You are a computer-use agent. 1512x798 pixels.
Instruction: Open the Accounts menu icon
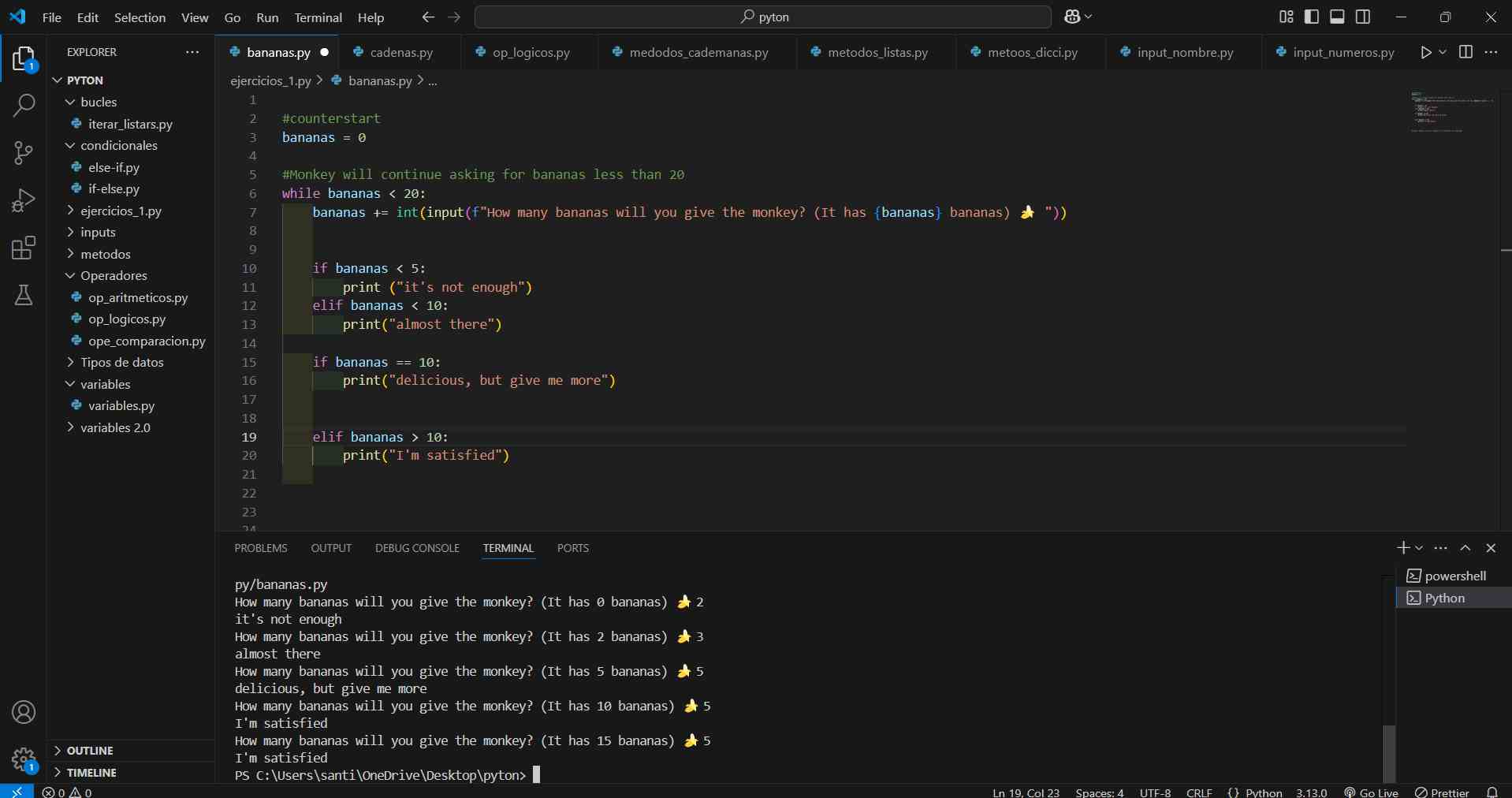point(24,712)
